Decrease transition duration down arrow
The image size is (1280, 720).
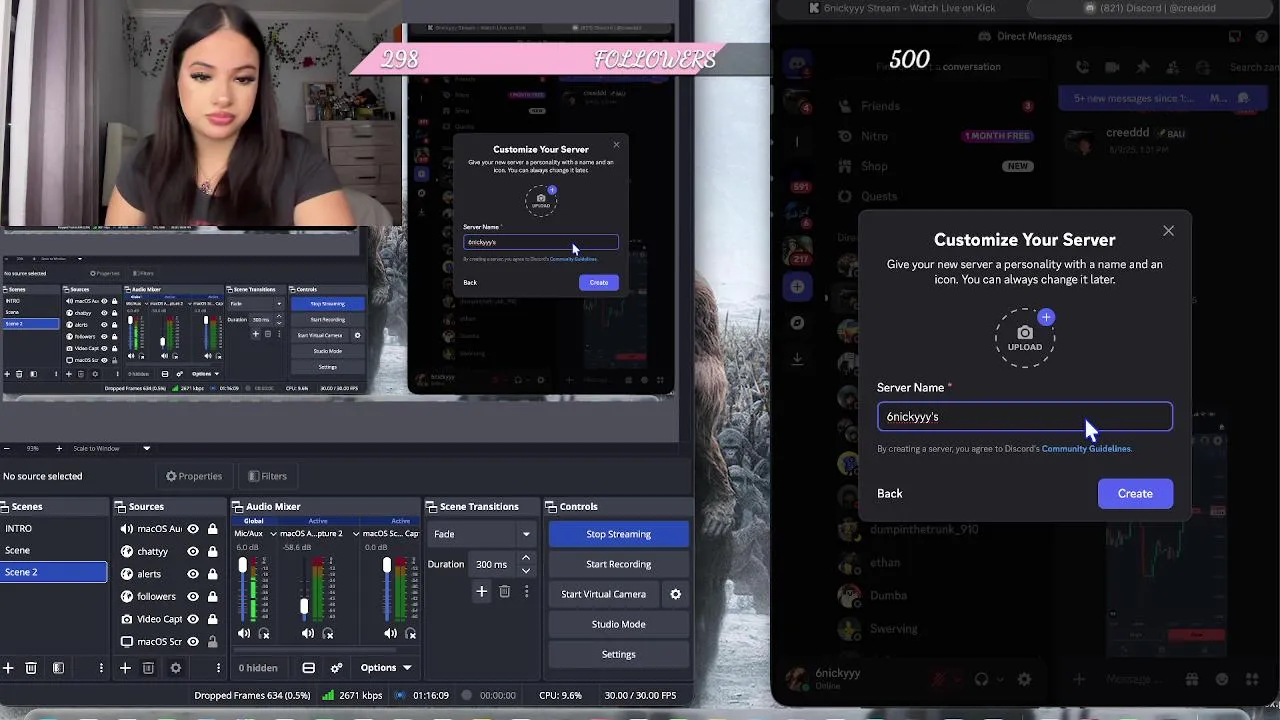pos(526,570)
